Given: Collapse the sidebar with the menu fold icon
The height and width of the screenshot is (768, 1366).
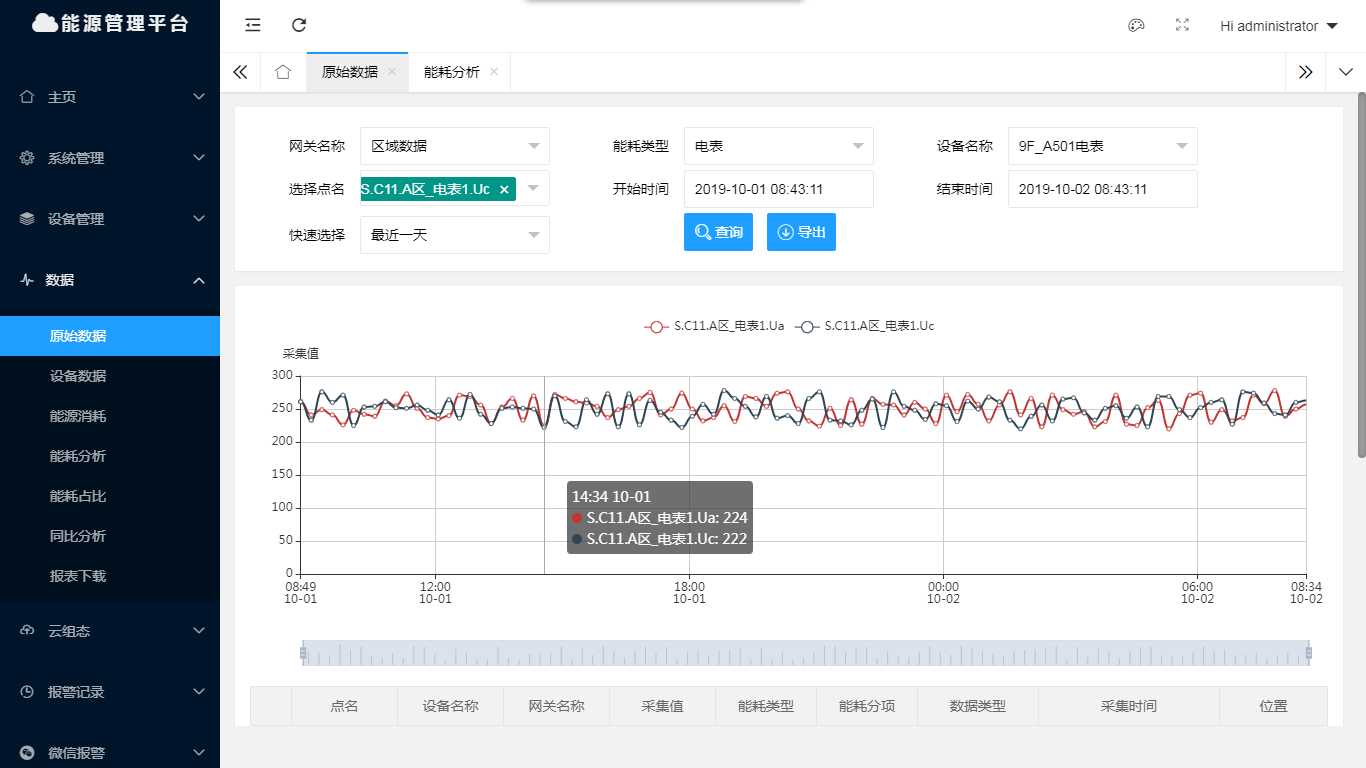Looking at the screenshot, I should coord(253,26).
